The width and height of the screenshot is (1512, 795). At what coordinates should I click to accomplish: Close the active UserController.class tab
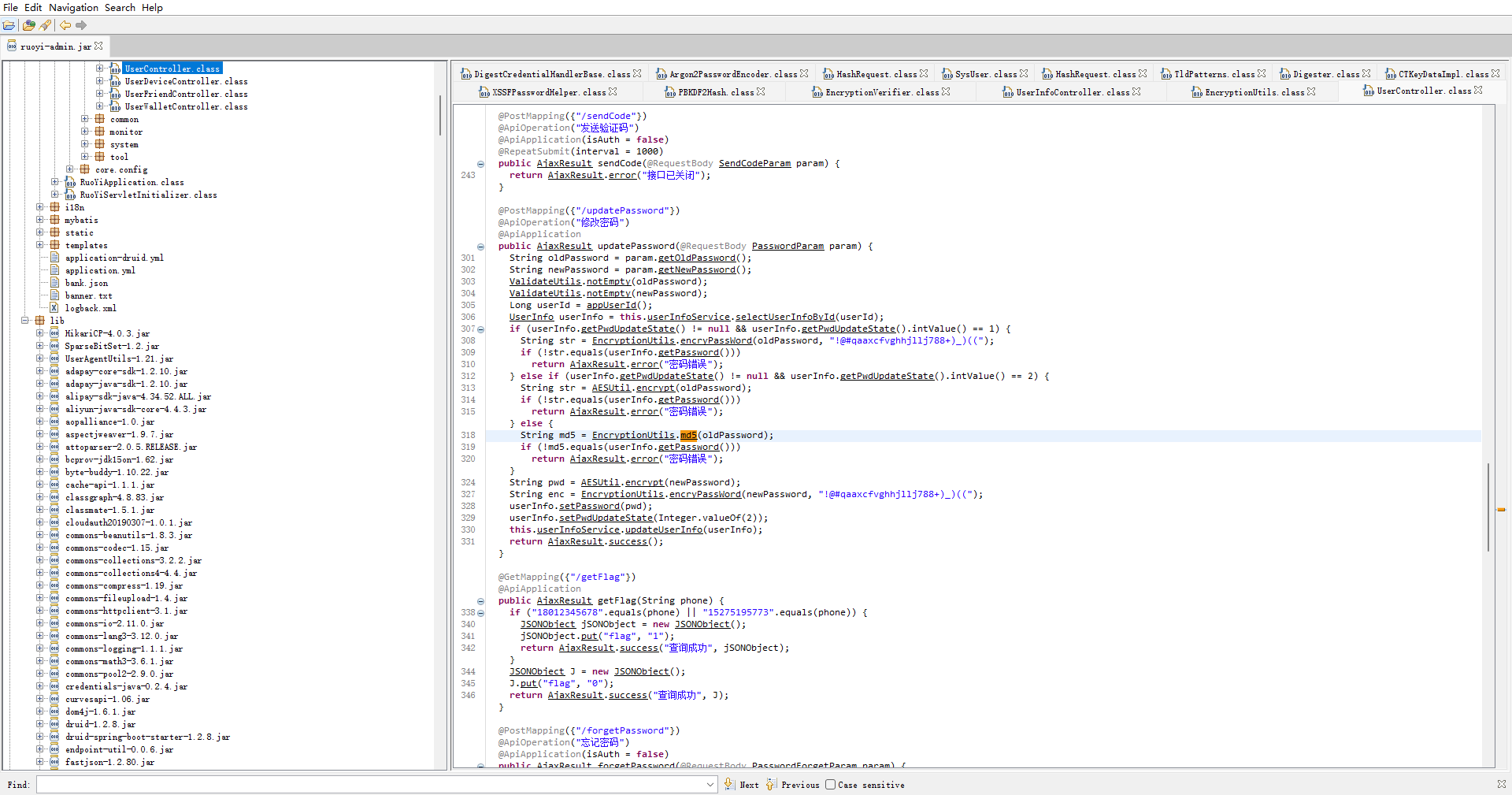1478,90
